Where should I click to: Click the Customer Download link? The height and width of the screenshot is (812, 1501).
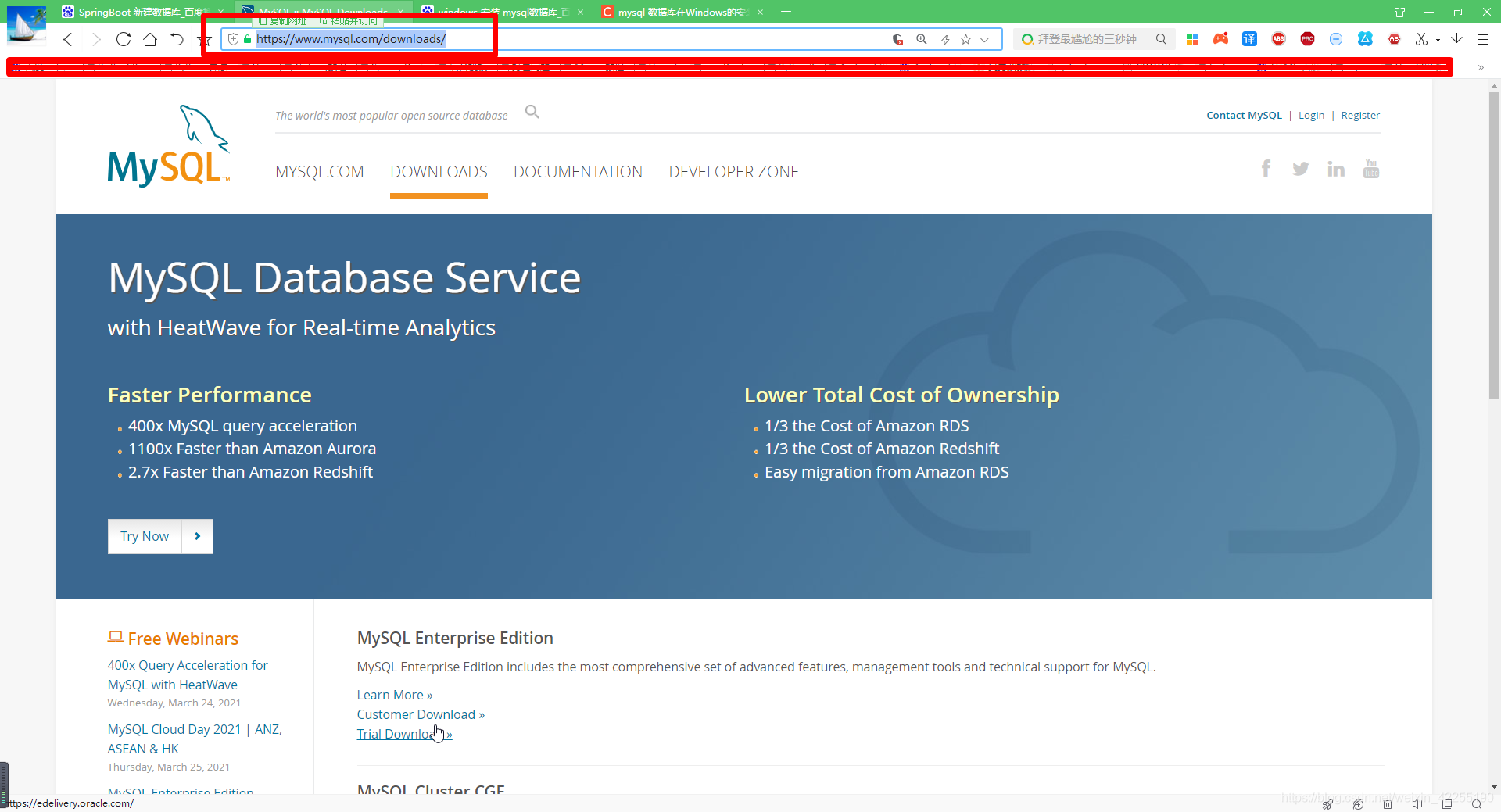click(x=421, y=714)
